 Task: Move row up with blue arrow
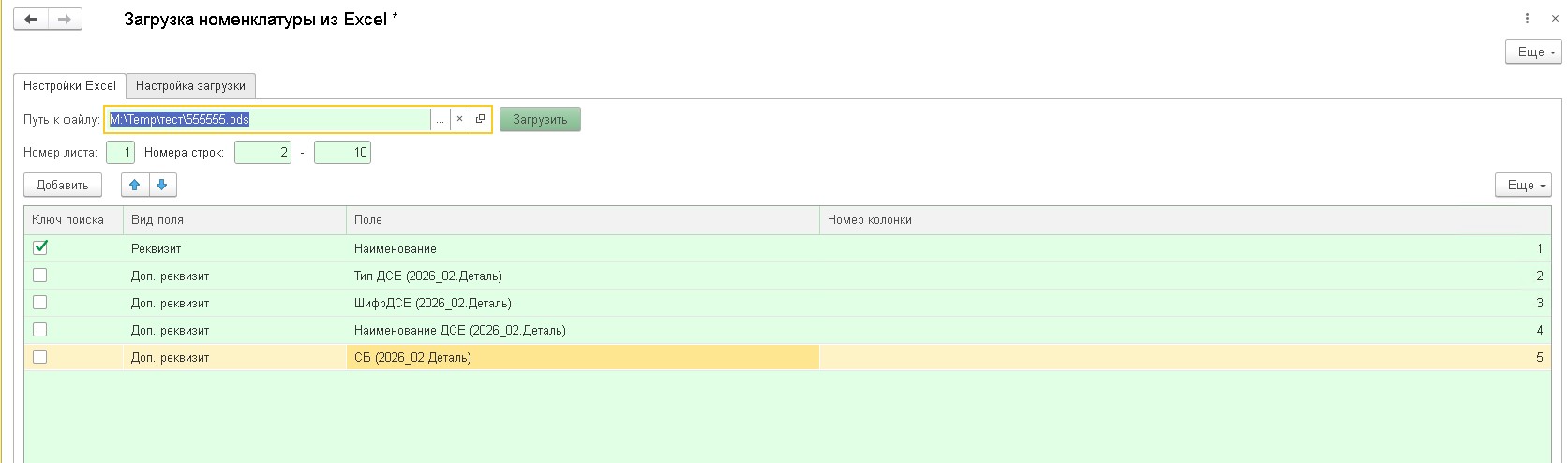click(135, 185)
